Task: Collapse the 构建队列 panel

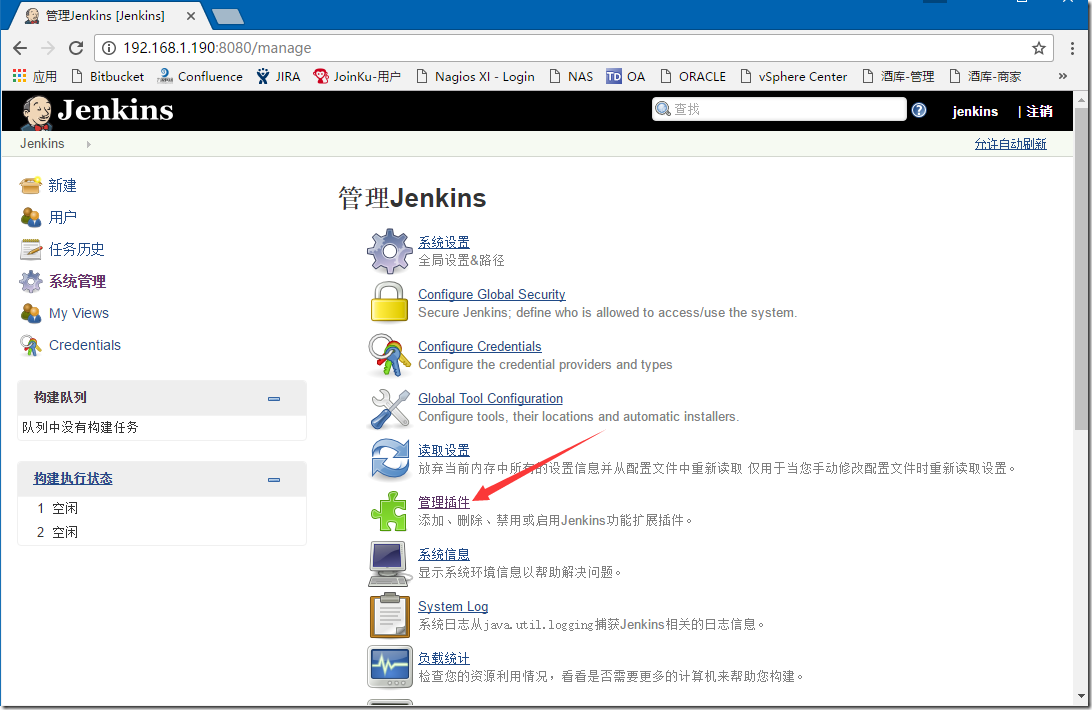Action: pos(274,399)
